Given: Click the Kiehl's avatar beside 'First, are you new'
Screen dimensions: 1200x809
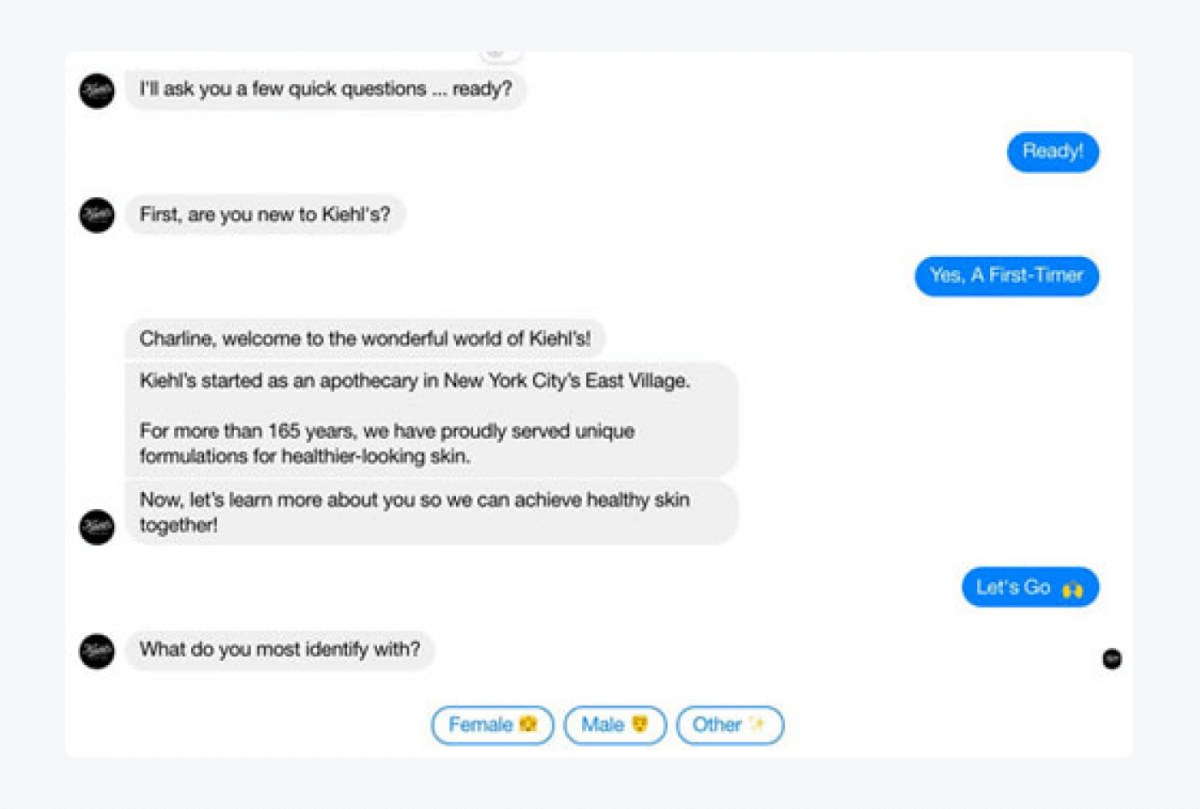Looking at the screenshot, I should [x=97, y=215].
